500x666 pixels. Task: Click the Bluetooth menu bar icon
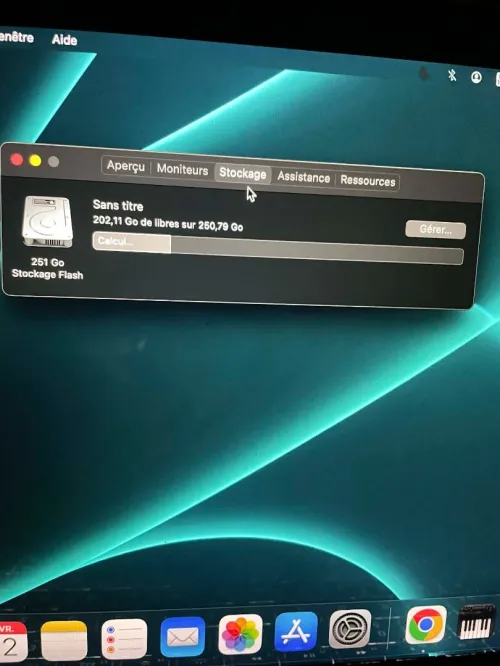[x=452, y=76]
